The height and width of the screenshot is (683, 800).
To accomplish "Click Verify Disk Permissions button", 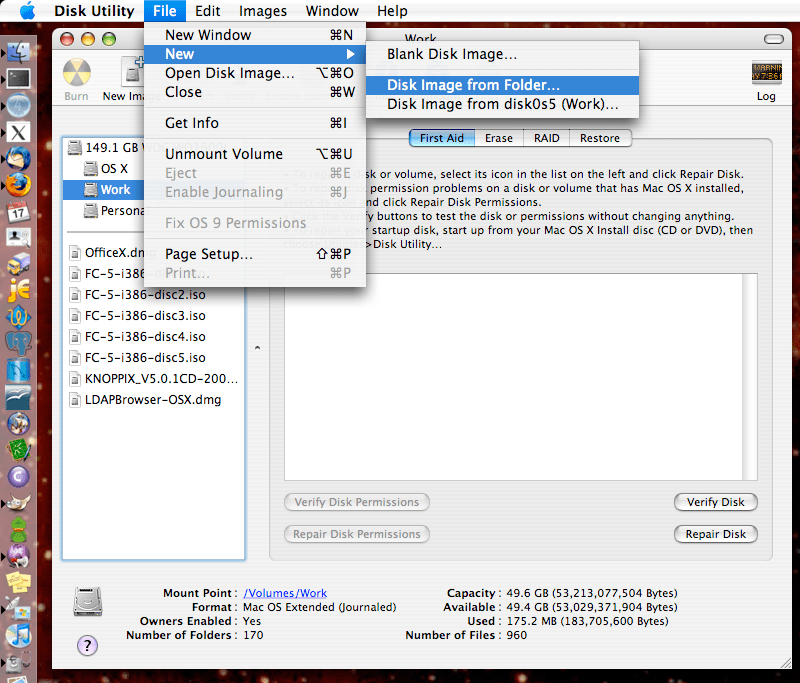I will (357, 502).
